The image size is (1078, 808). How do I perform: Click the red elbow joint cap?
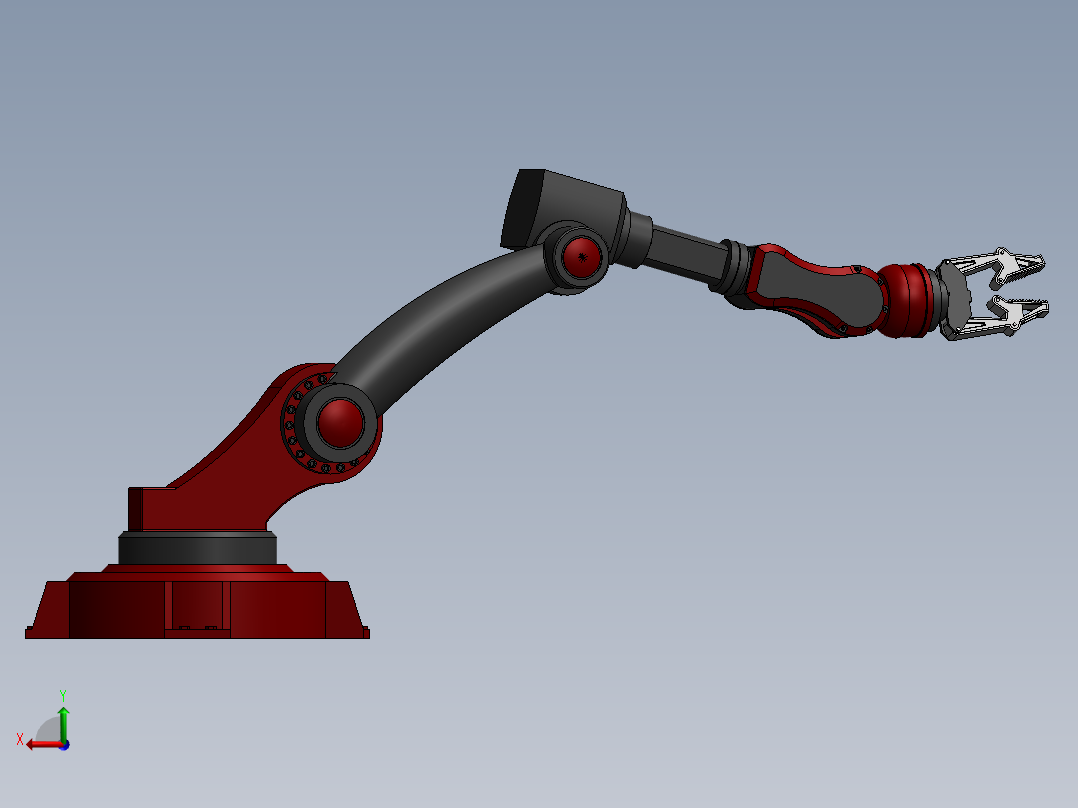(x=580, y=258)
